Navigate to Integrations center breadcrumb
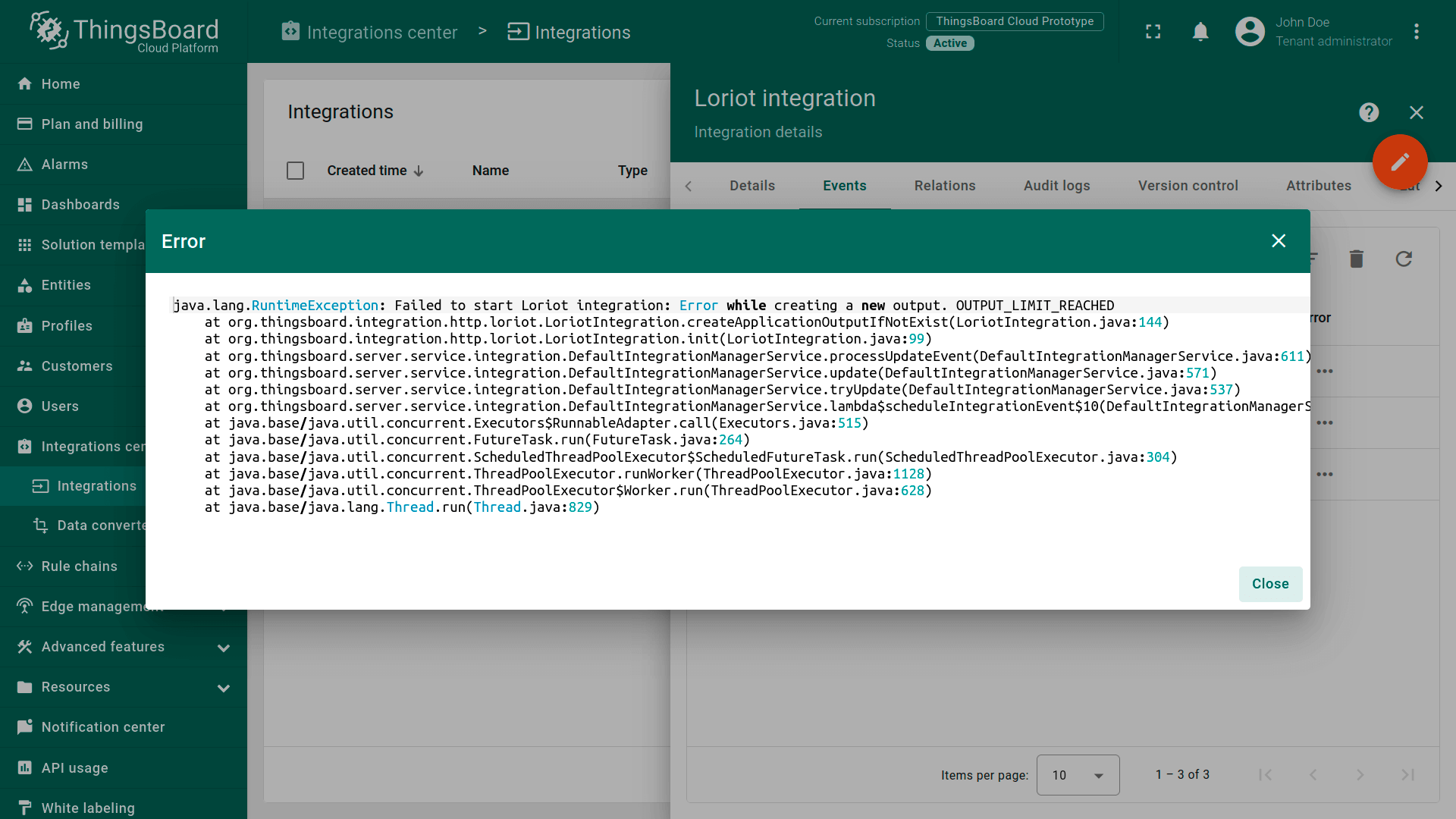The height and width of the screenshot is (819, 1456). (369, 32)
